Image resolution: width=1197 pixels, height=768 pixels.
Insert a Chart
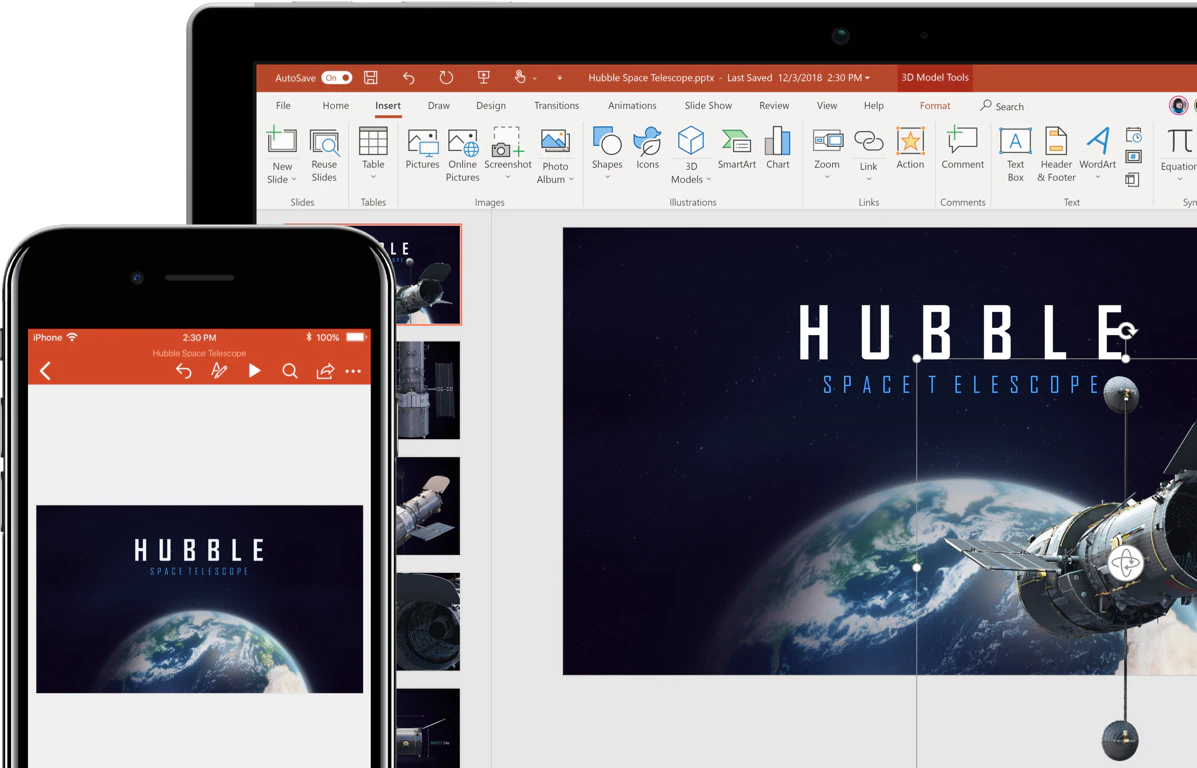pyautogui.click(x=778, y=148)
